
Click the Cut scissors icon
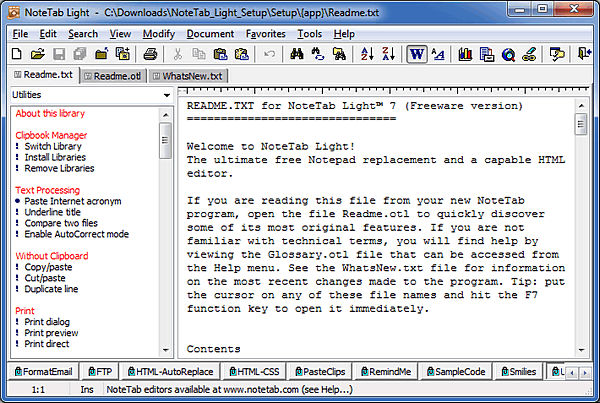pyautogui.click(x=178, y=54)
